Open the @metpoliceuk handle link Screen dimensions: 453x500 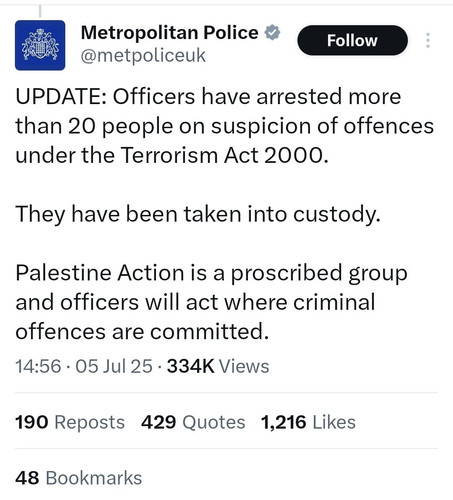[143, 56]
